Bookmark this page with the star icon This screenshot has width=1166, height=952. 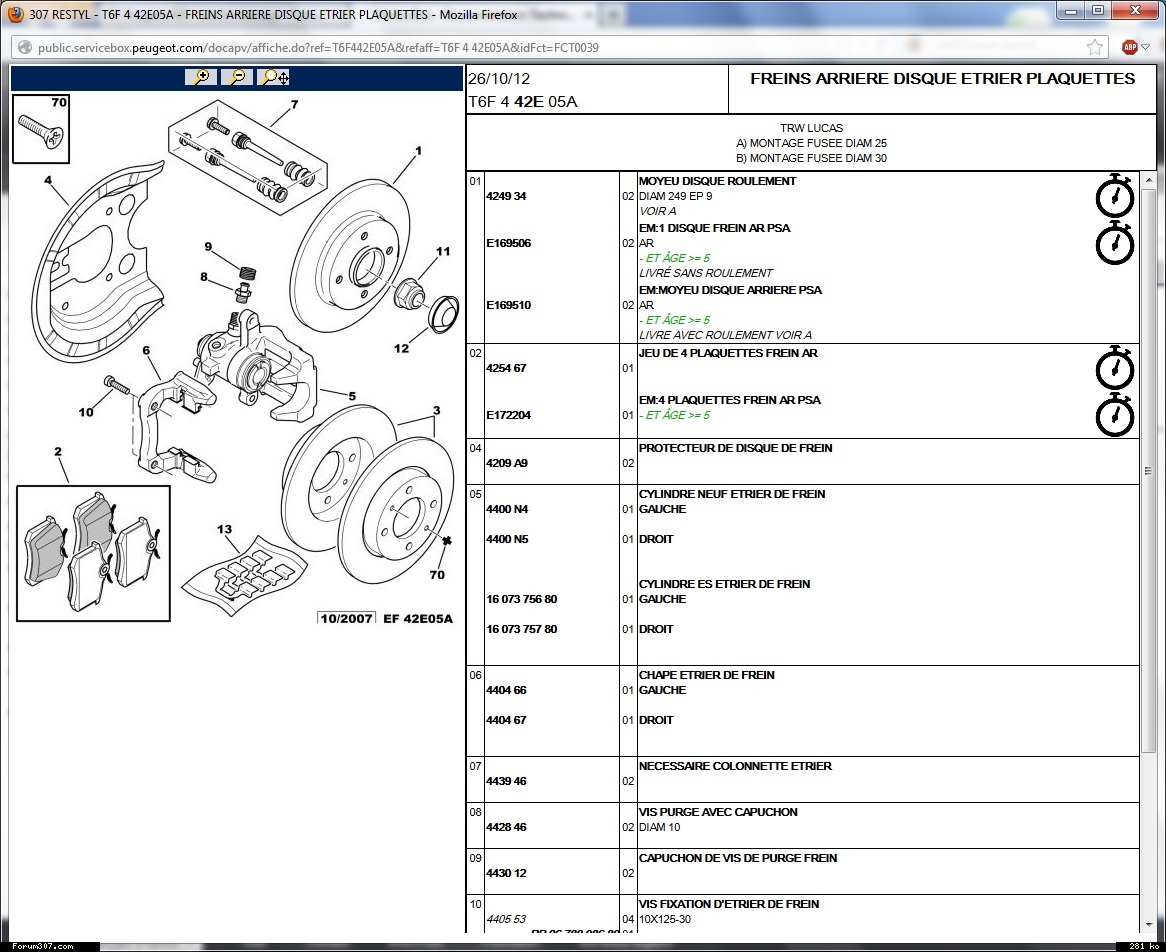[x=1095, y=47]
